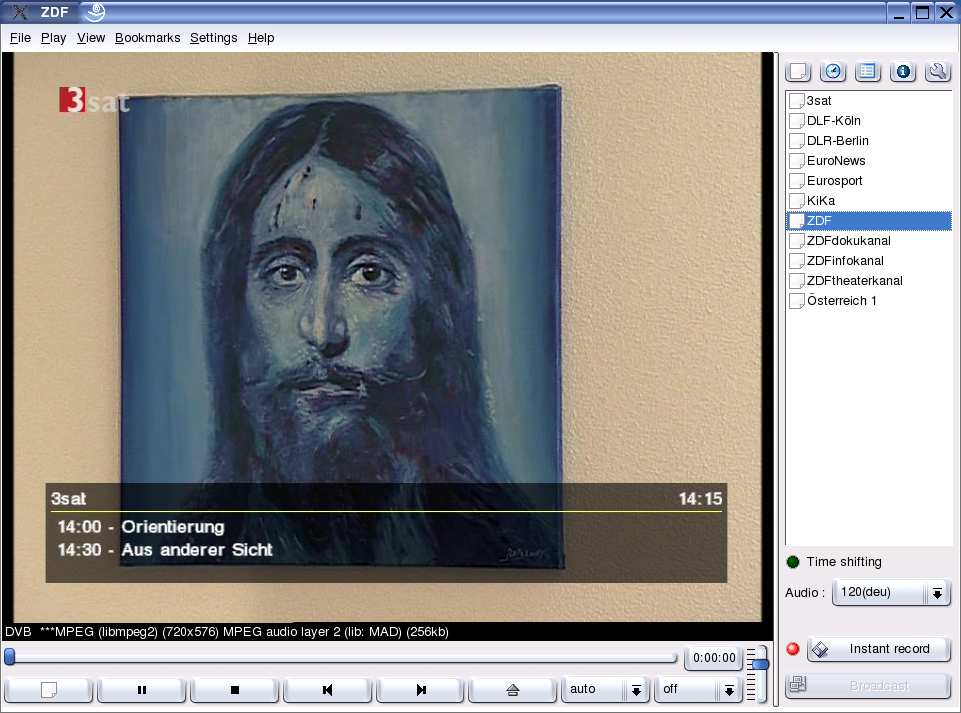Open the timers clock icon
Image resolution: width=961 pixels, height=713 pixels.
tap(832, 72)
